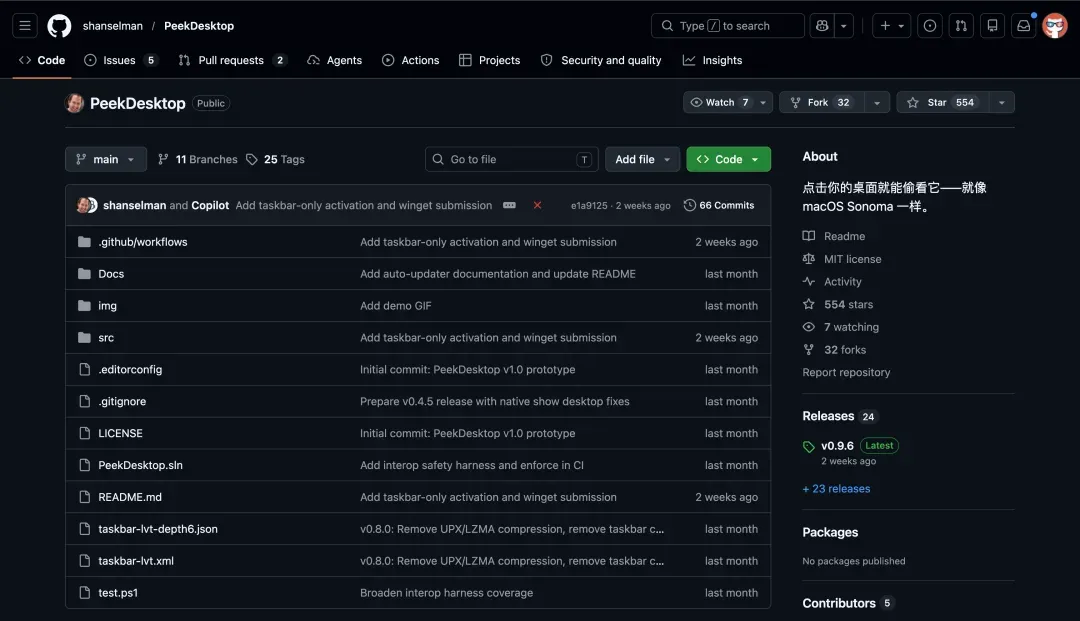
Task: Open the create new plus menu
Action: click(891, 25)
